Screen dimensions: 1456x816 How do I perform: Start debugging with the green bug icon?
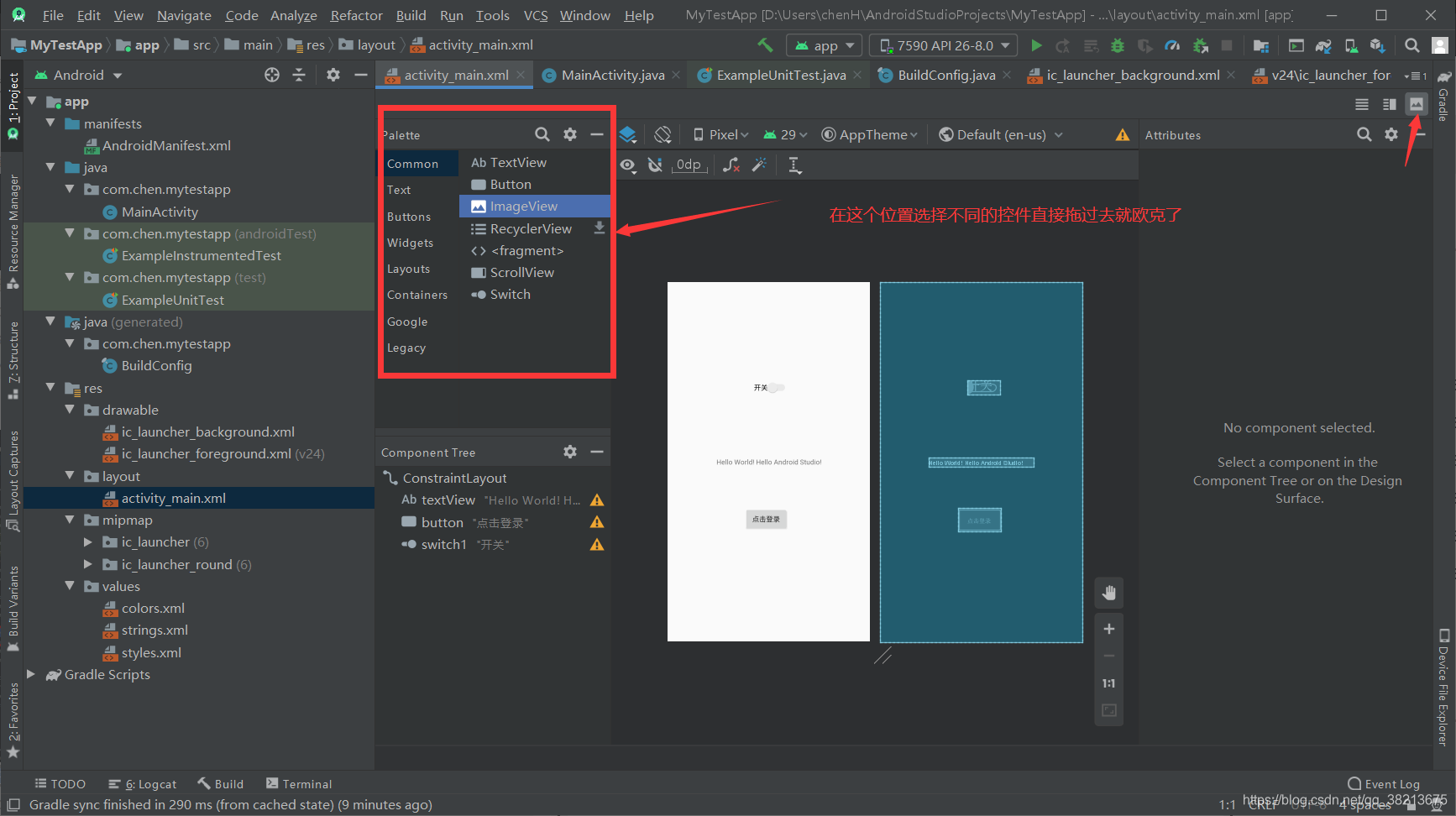(1117, 45)
